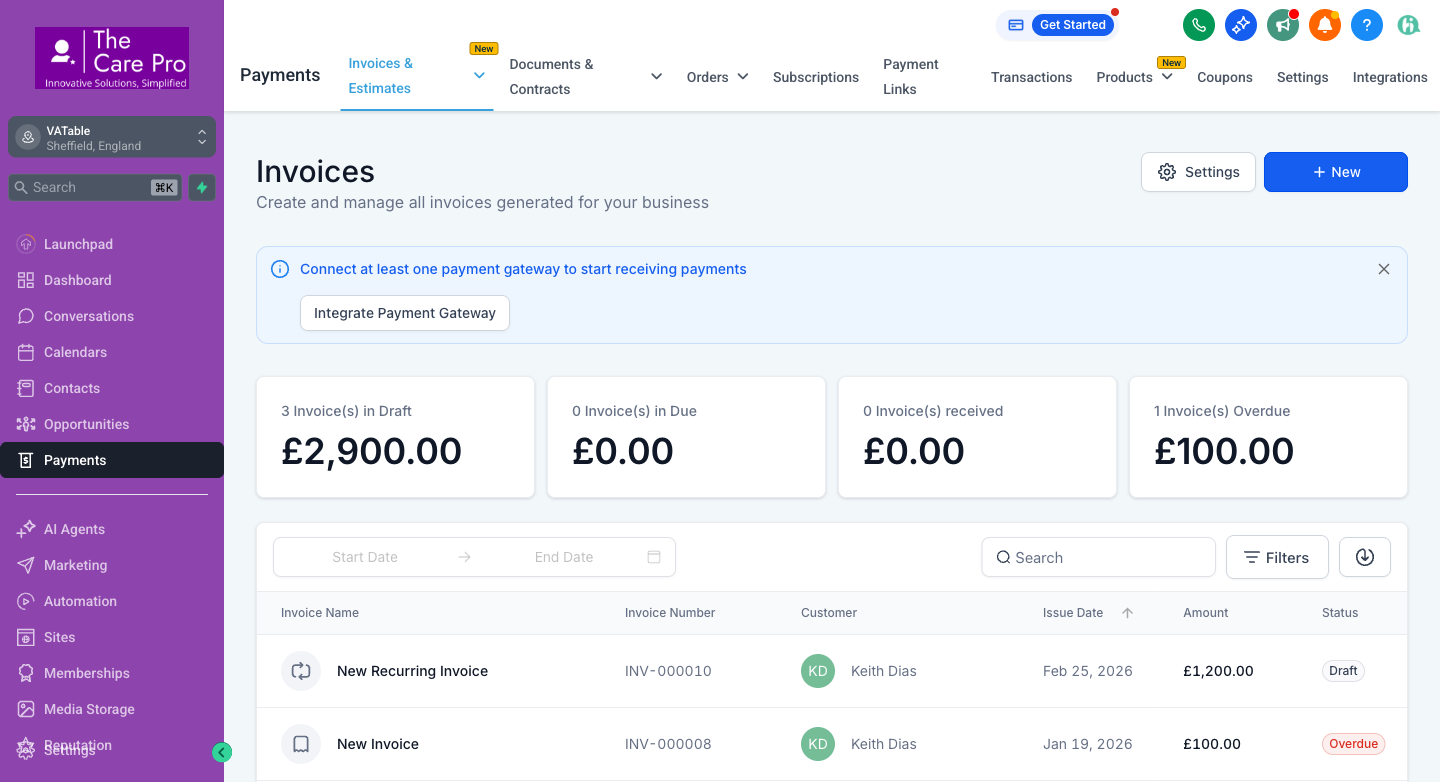Image resolution: width=1440 pixels, height=782 pixels.
Task: Open the megaphone announcements icon
Action: [x=1282, y=25]
